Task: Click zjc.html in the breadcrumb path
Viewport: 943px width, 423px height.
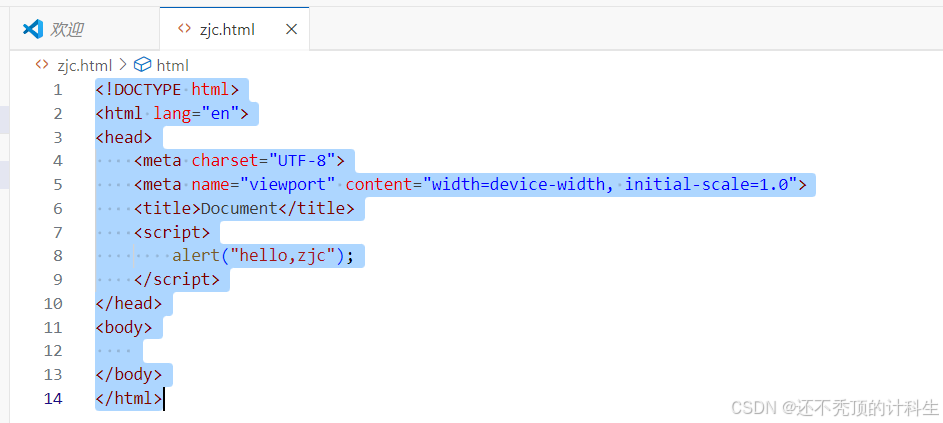Action: point(85,65)
